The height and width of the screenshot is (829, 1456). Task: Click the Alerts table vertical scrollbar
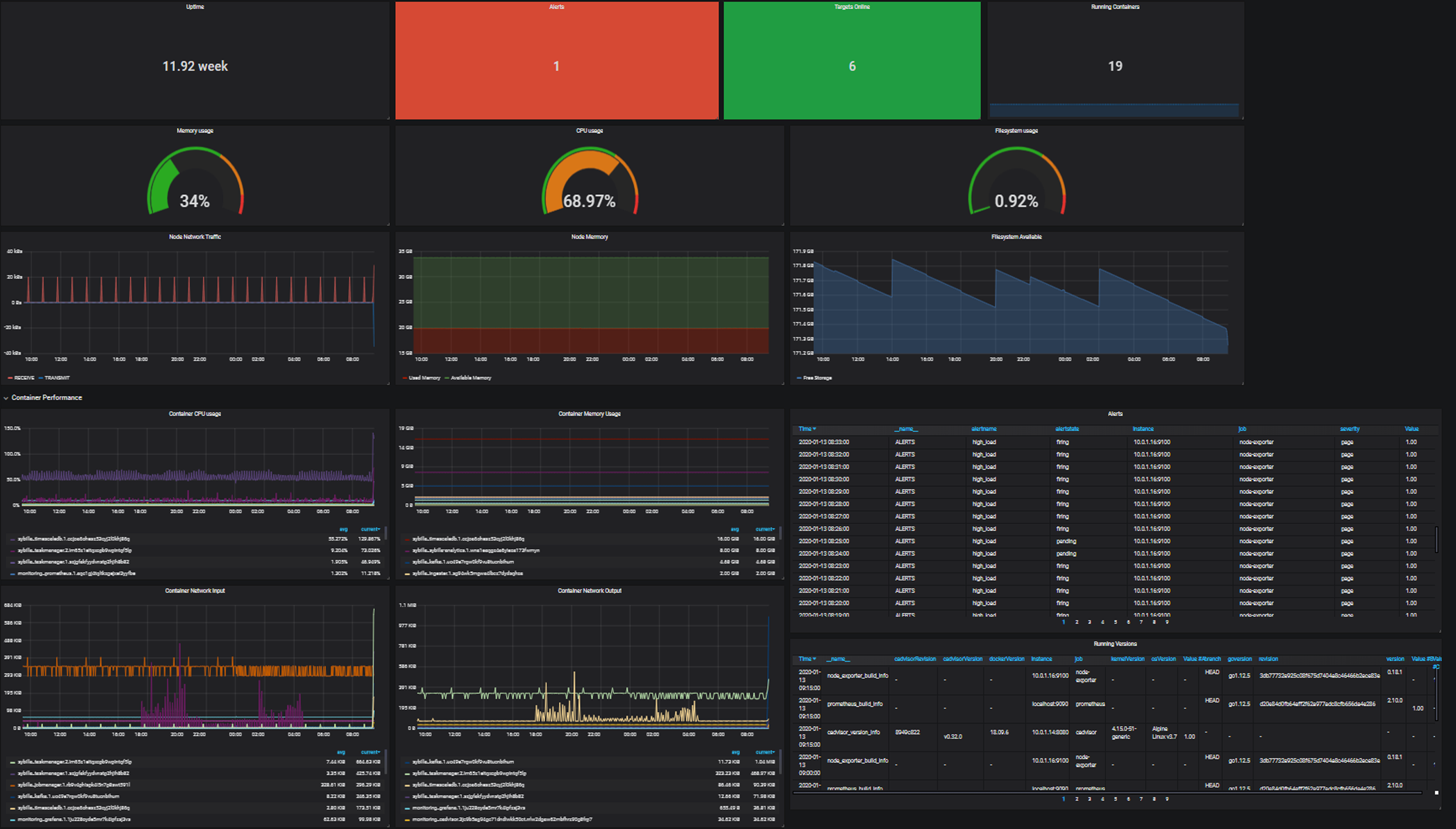click(1437, 539)
